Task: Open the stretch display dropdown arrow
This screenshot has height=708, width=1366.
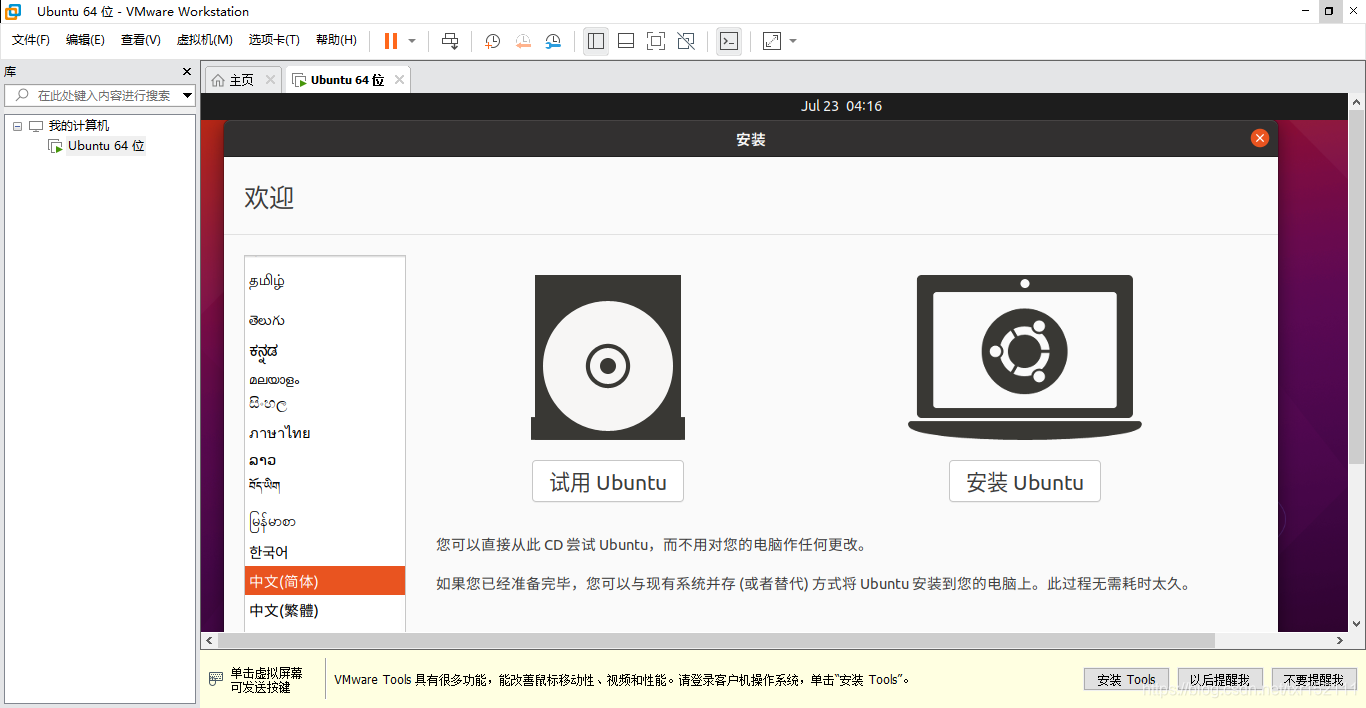Action: point(793,41)
